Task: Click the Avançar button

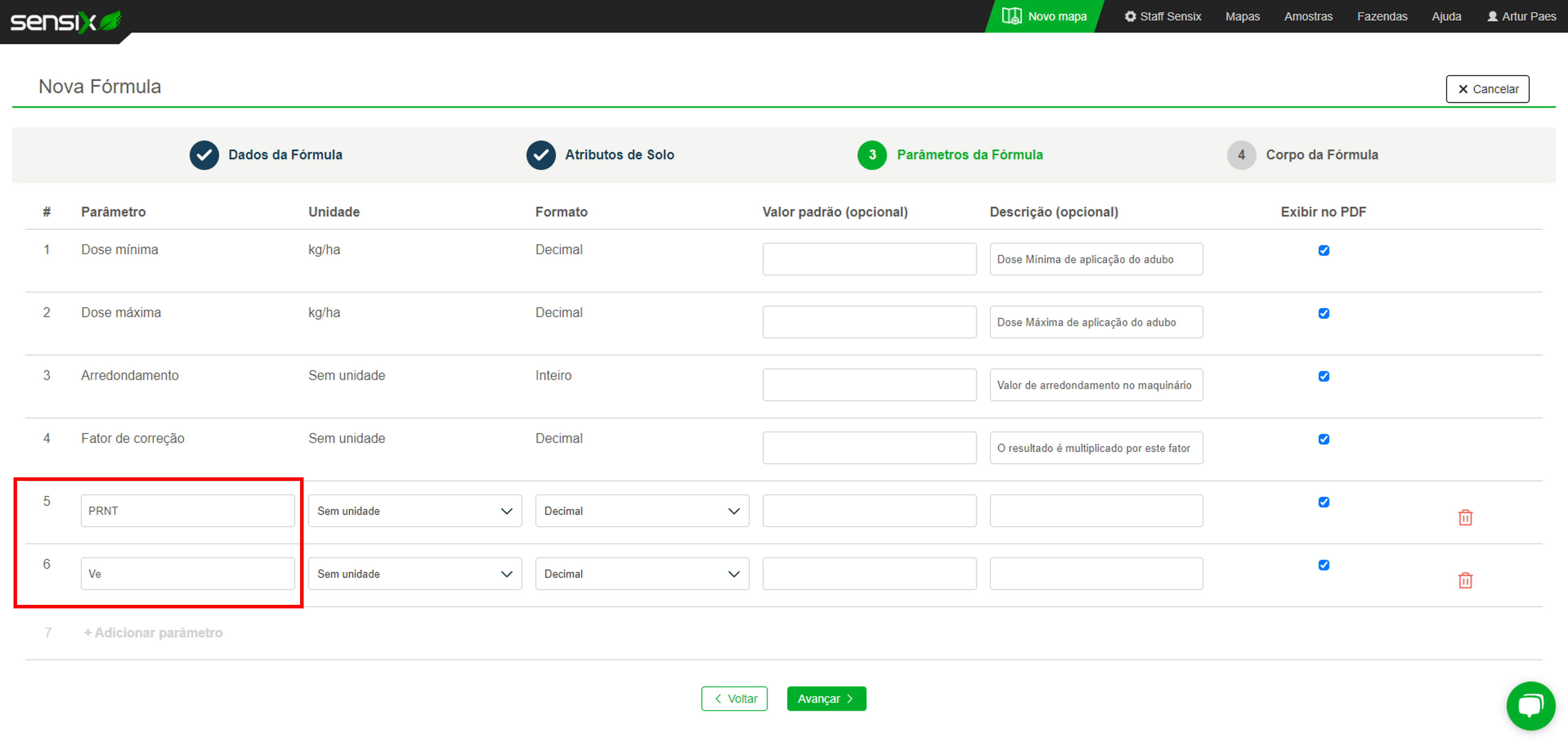Action: (826, 698)
